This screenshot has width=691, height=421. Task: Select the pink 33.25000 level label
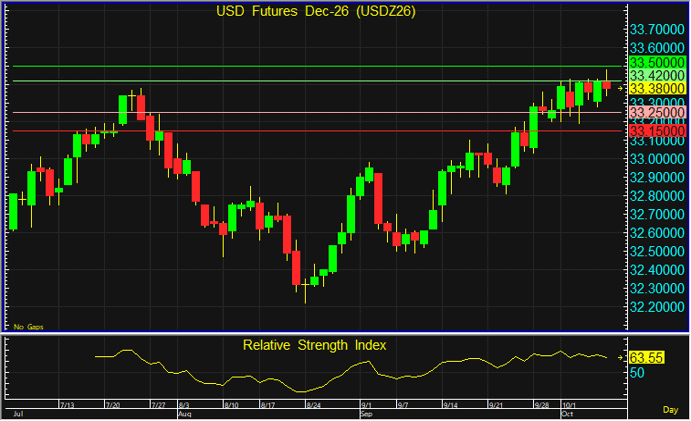coord(657,112)
